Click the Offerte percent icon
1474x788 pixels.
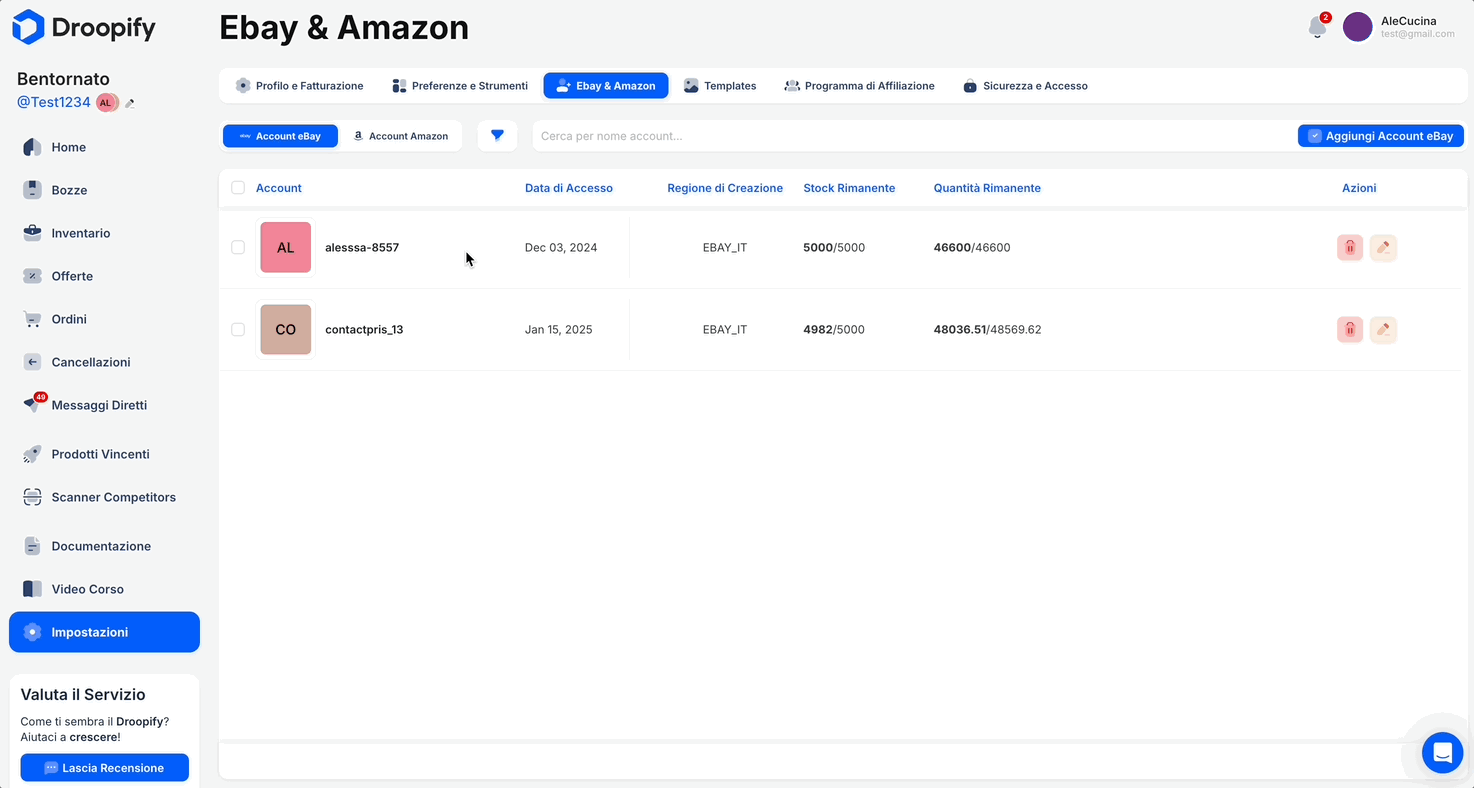pyautogui.click(x=32, y=276)
